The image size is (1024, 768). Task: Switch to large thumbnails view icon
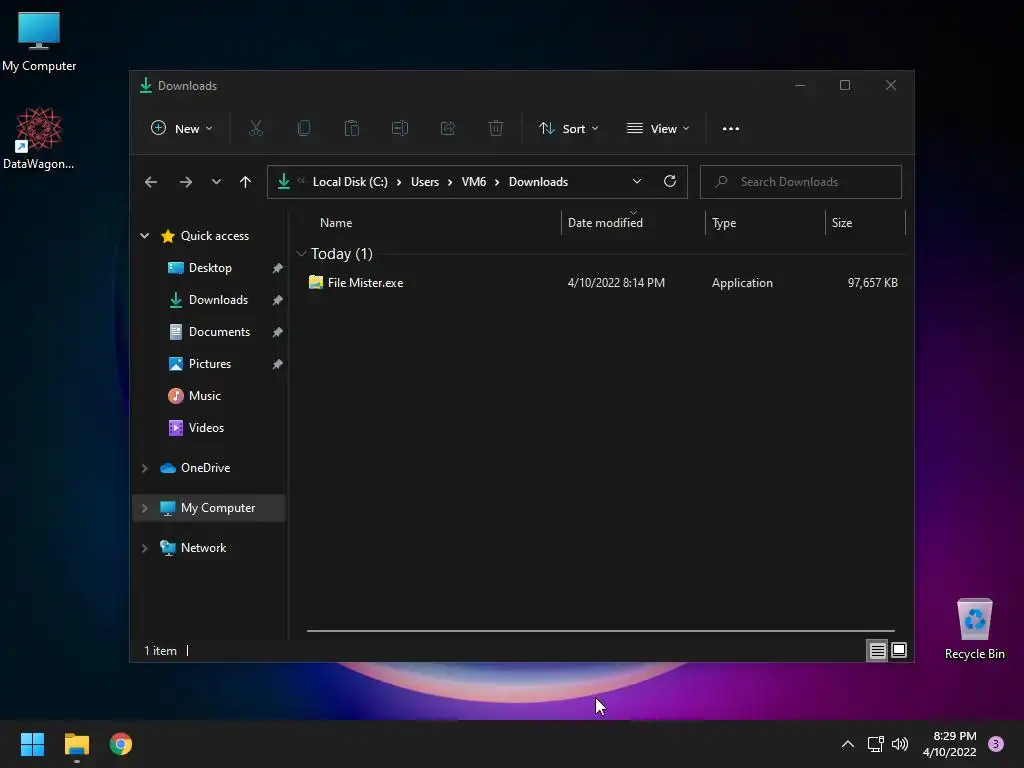click(x=899, y=650)
